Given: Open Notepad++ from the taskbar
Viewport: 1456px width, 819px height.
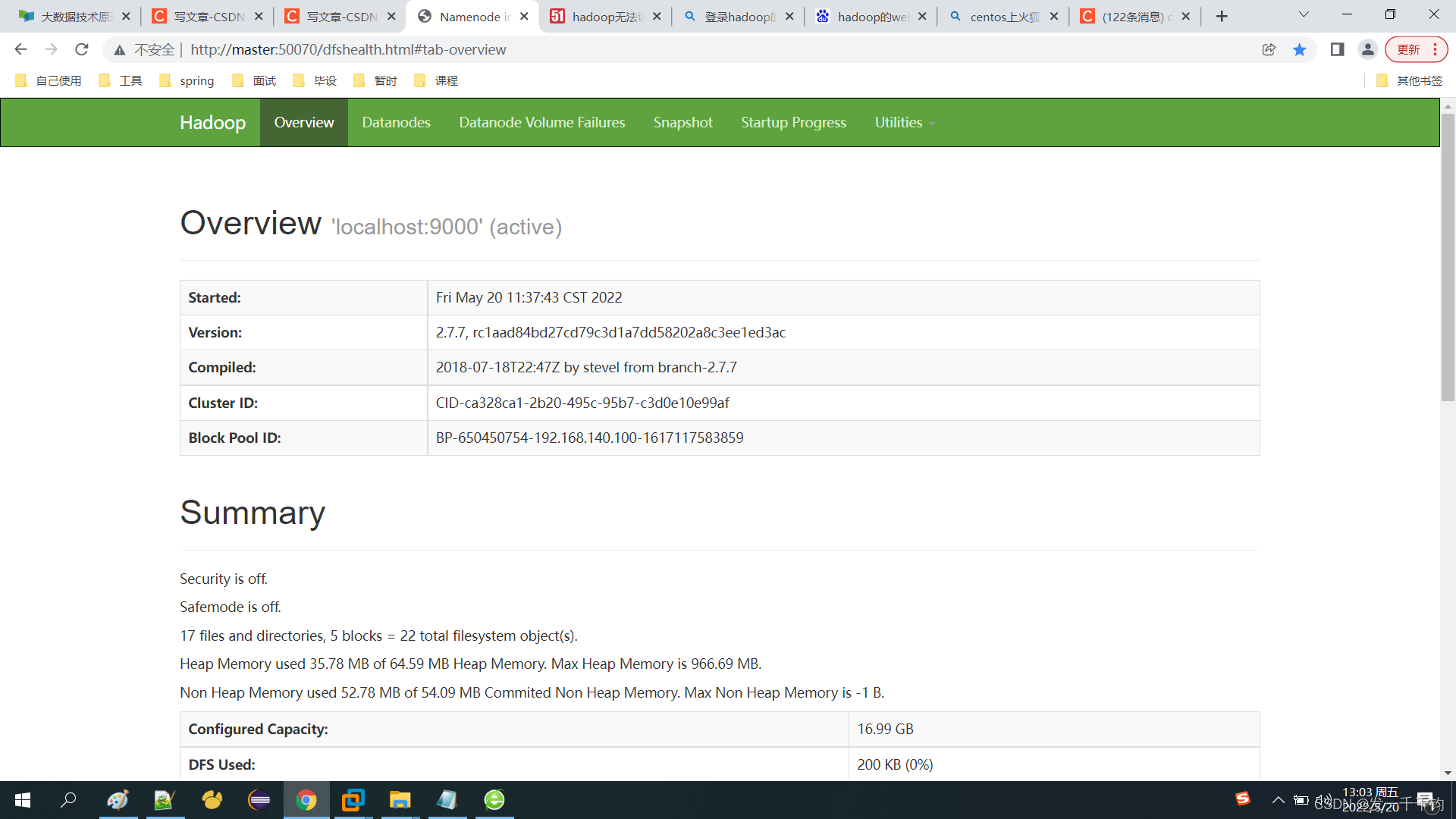Looking at the screenshot, I should coord(165,800).
